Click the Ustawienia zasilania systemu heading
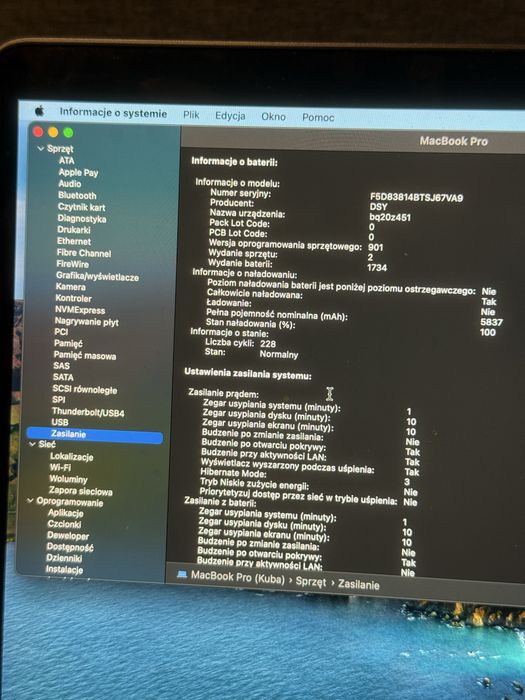This screenshot has width=525, height=700. 248,374
